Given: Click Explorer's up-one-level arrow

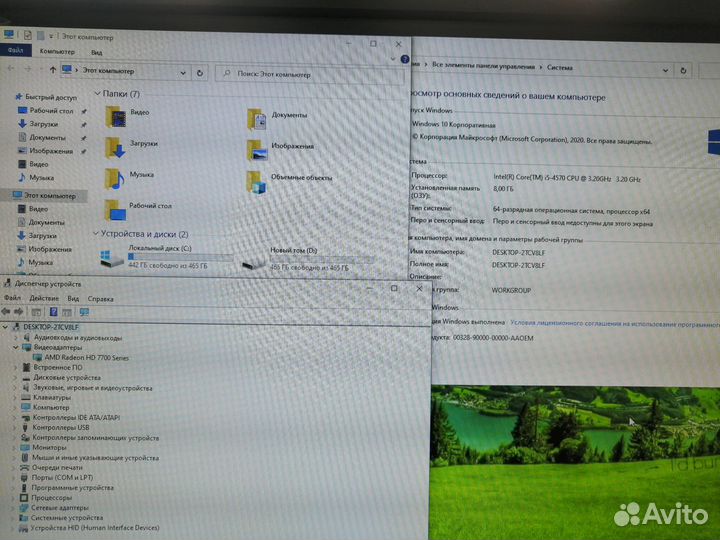Looking at the screenshot, I should 52,70.
